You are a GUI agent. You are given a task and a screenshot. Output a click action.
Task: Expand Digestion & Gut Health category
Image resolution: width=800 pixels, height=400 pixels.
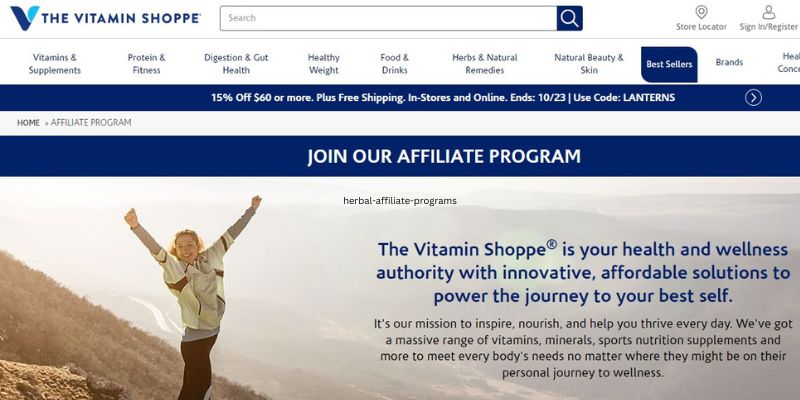(x=236, y=64)
